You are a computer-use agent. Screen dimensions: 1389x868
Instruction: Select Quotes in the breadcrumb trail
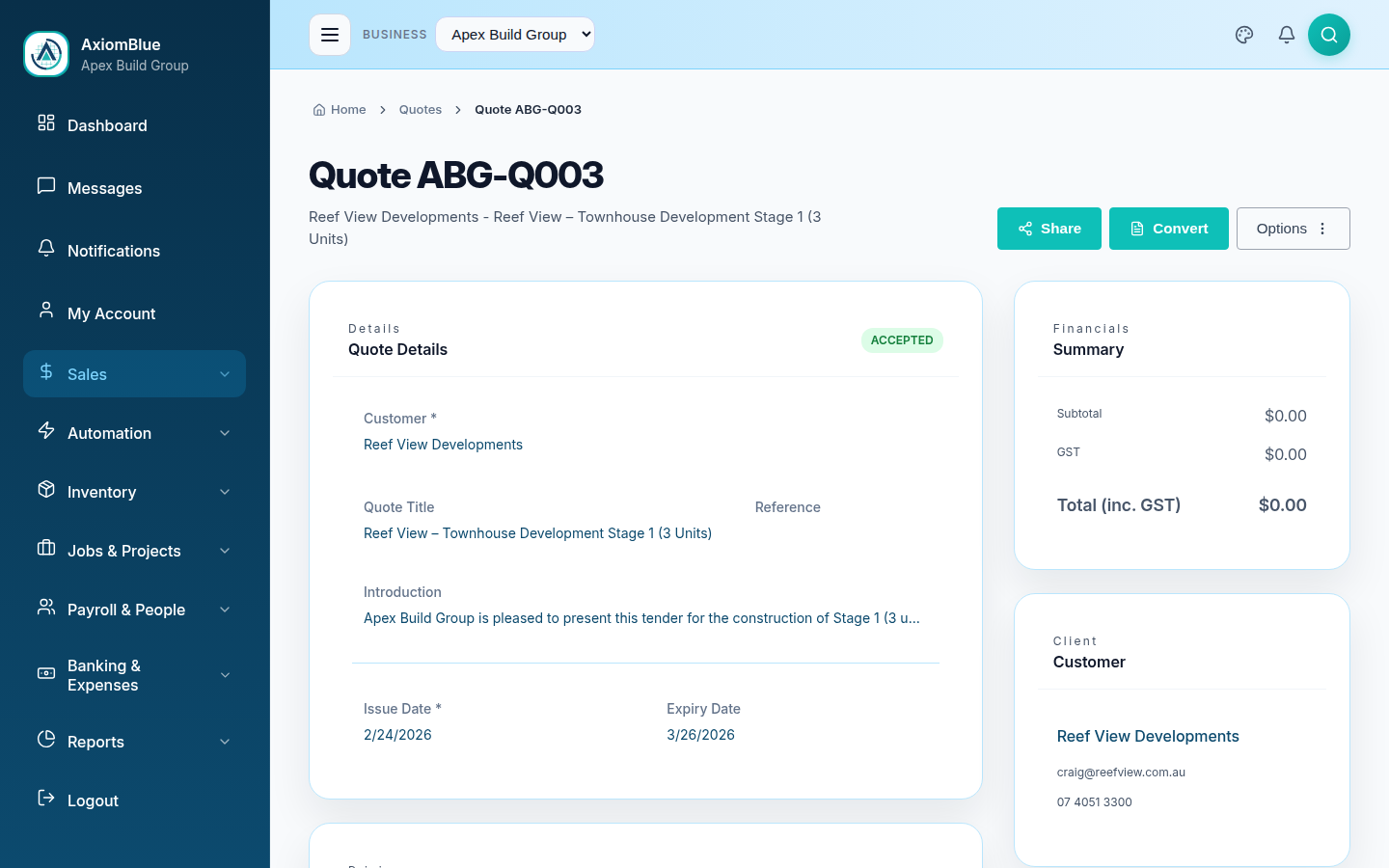coord(421,109)
